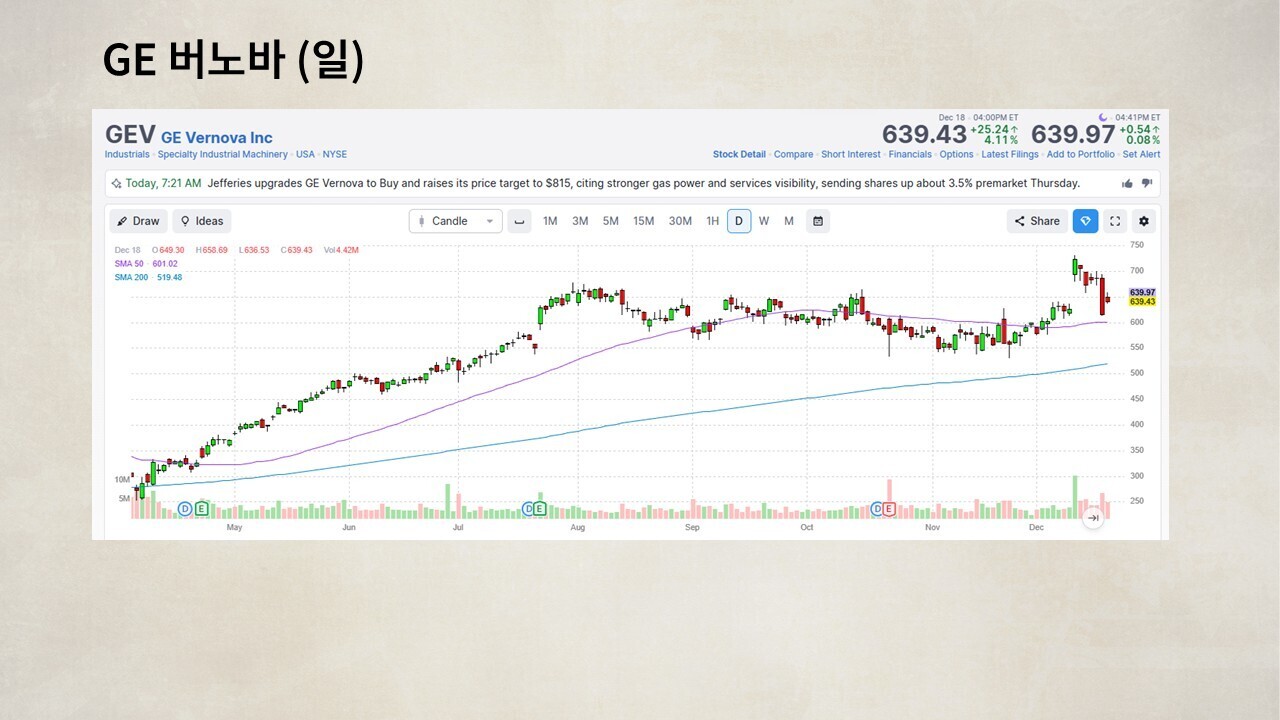The height and width of the screenshot is (720, 1280).
Task: Open the Draw tool with pencil icon
Action: (x=139, y=221)
